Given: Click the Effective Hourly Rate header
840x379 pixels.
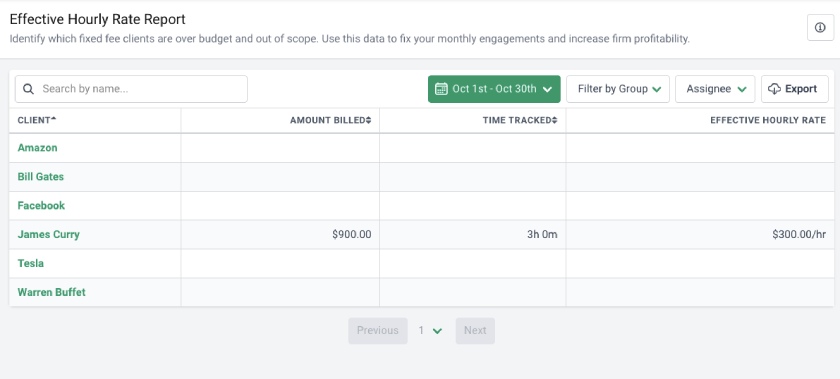Looking at the screenshot, I should [x=768, y=120].
